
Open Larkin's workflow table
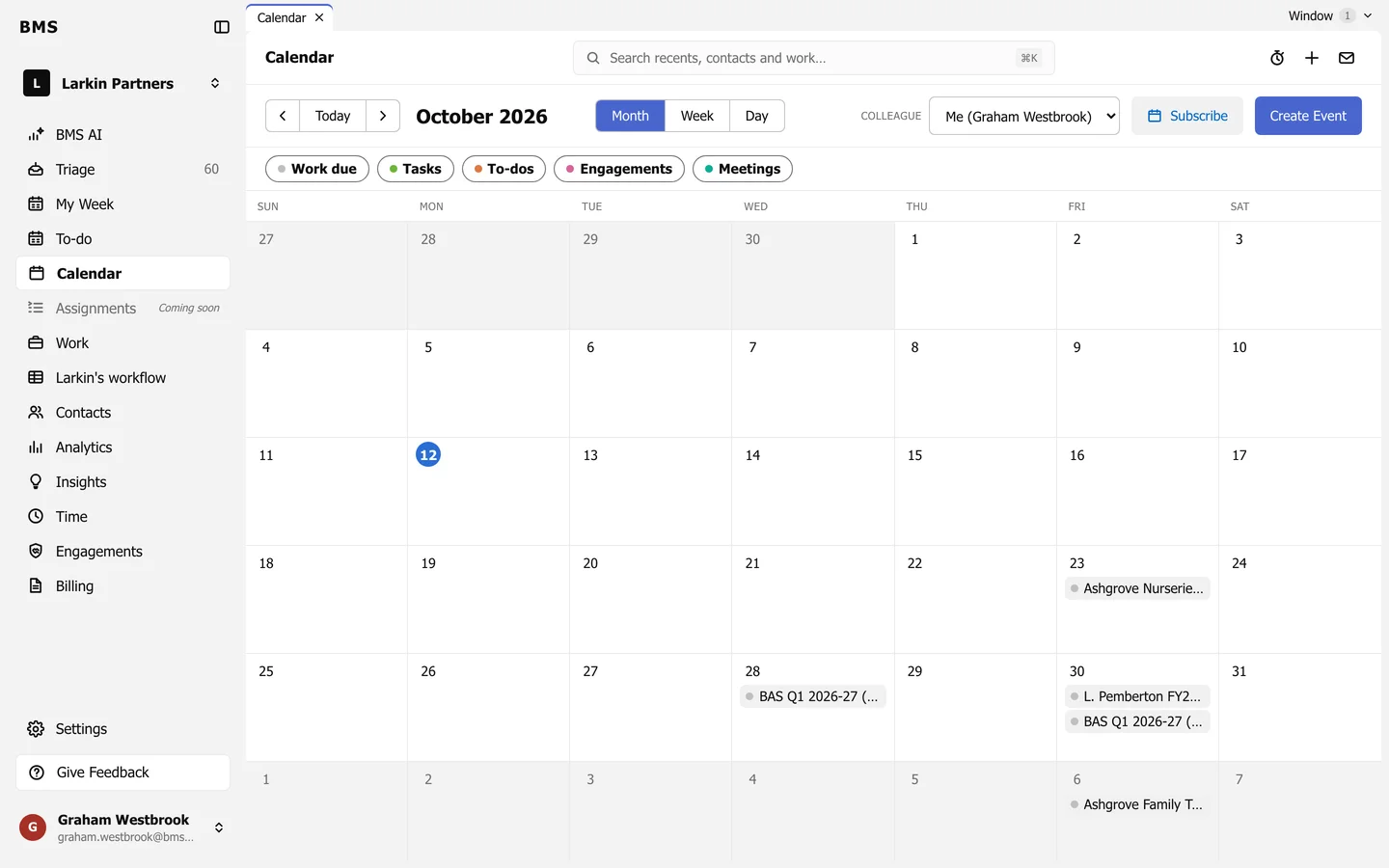click(123, 377)
